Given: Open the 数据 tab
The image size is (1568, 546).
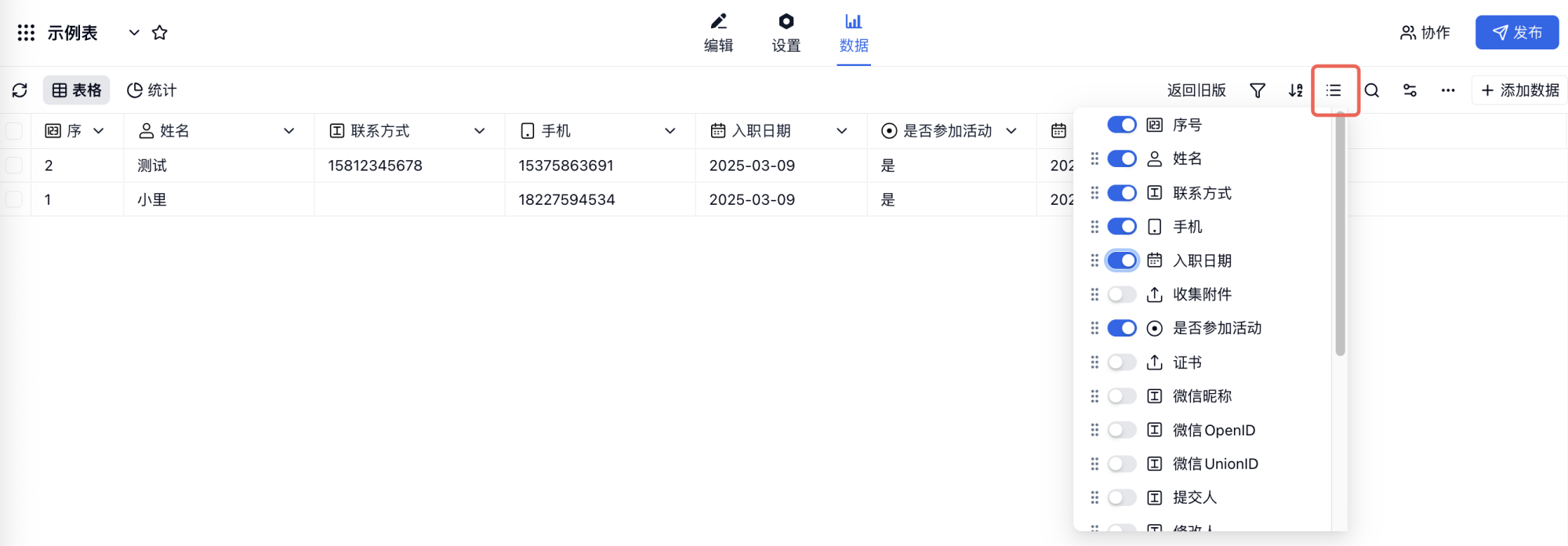Looking at the screenshot, I should click(x=854, y=33).
